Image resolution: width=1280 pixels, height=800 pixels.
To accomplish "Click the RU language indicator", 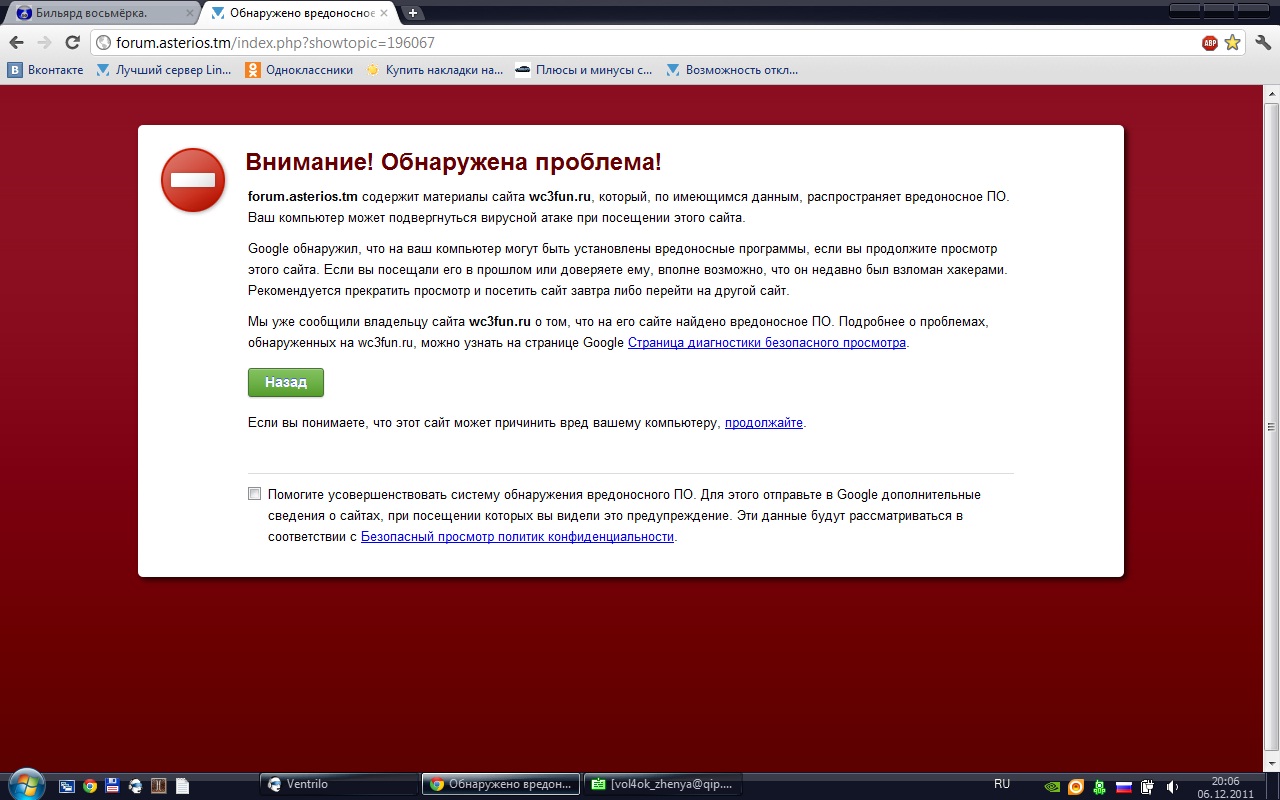I will 1002,784.
